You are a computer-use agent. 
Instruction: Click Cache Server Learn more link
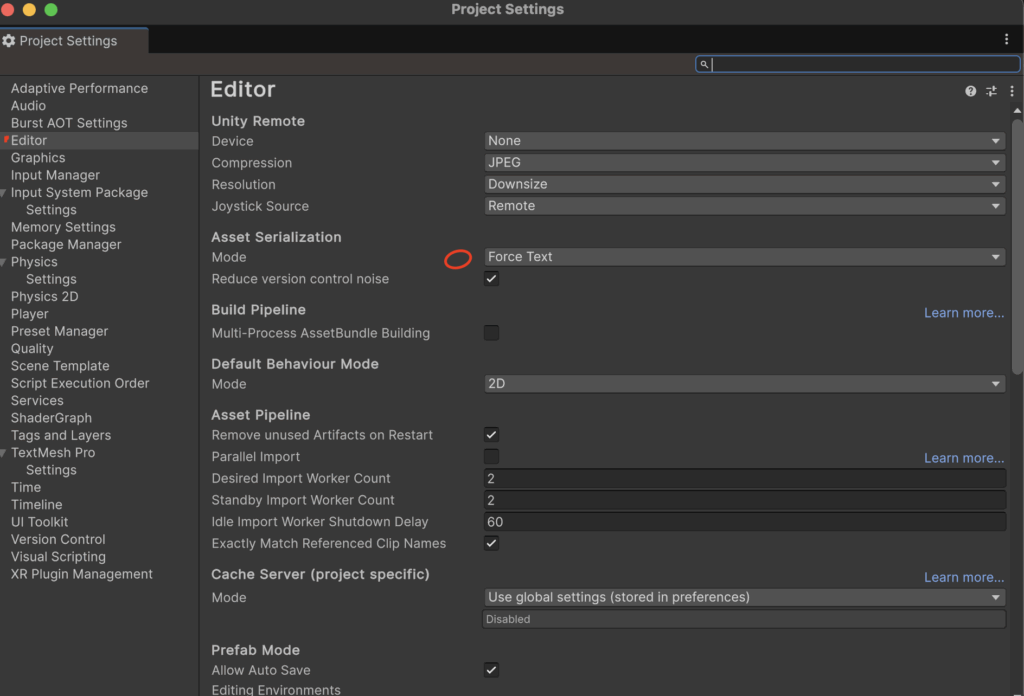pos(964,577)
